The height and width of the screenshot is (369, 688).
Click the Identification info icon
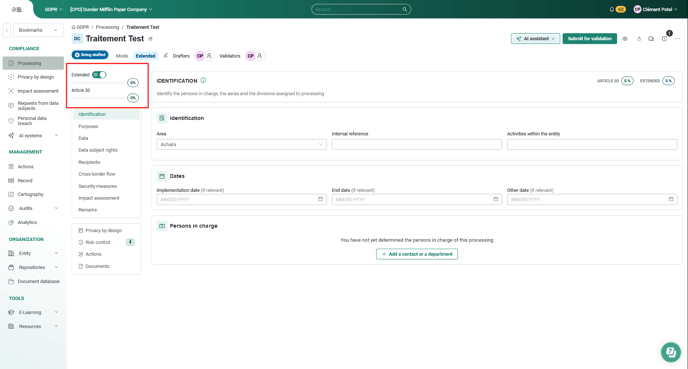pos(203,81)
